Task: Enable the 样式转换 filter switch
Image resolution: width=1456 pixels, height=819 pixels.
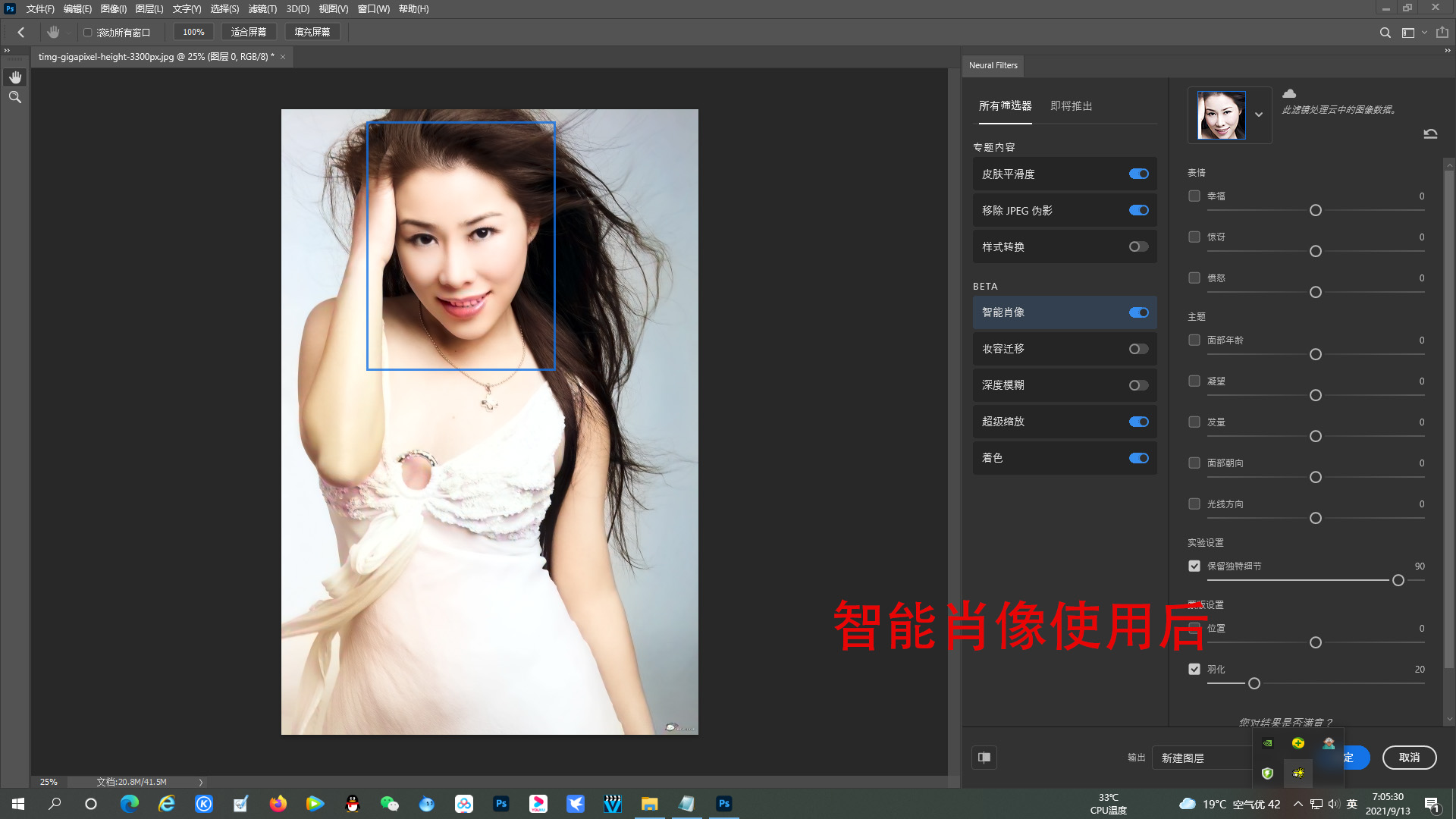Action: point(1138,246)
